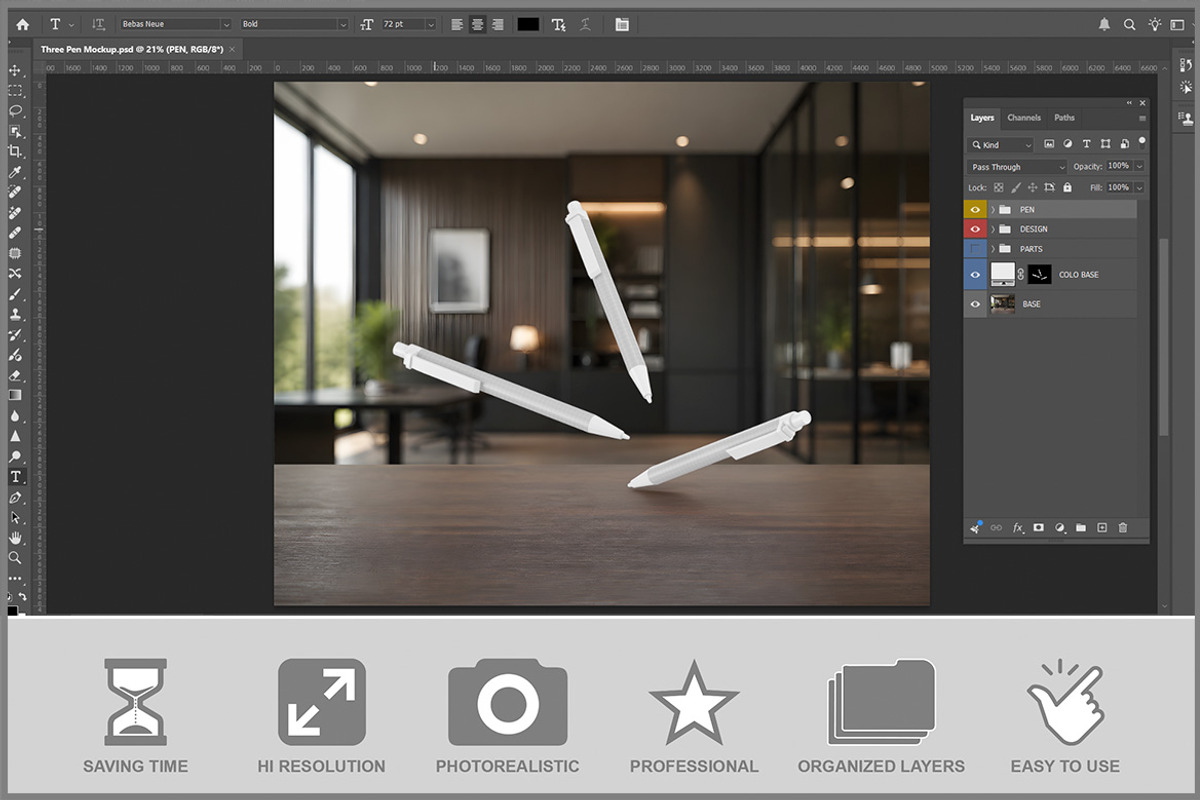Open the Bebas Neue font family dropdown

pos(226,24)
